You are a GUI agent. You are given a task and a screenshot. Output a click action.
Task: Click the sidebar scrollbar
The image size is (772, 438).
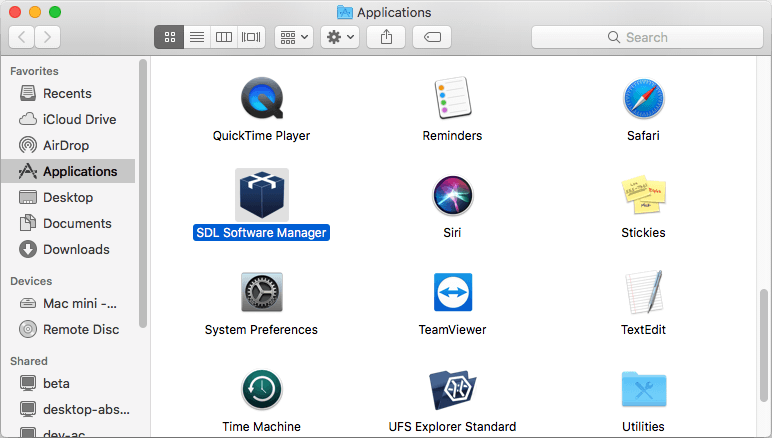click(143, 193)
